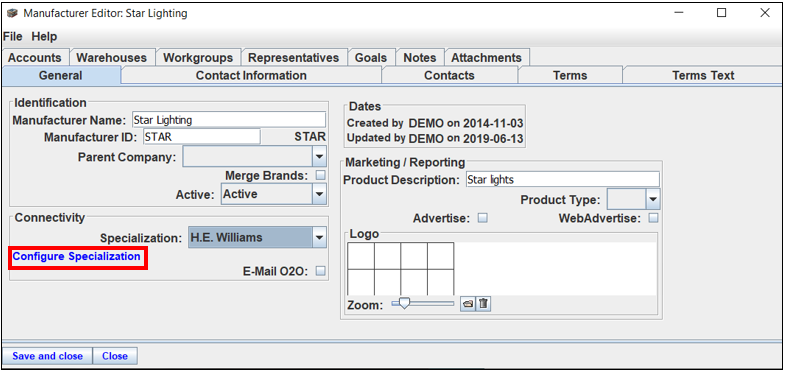This screenshot has width=785, height=373.
Task: Click the Save and close button
Action: (x=48, y=356)
